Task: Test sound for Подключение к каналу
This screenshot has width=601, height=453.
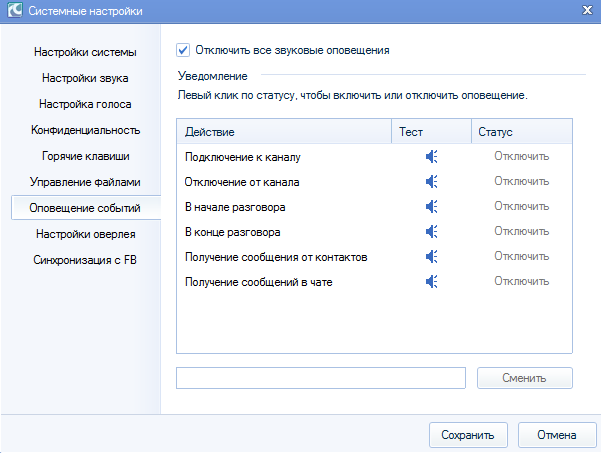Action: point(432,157)
